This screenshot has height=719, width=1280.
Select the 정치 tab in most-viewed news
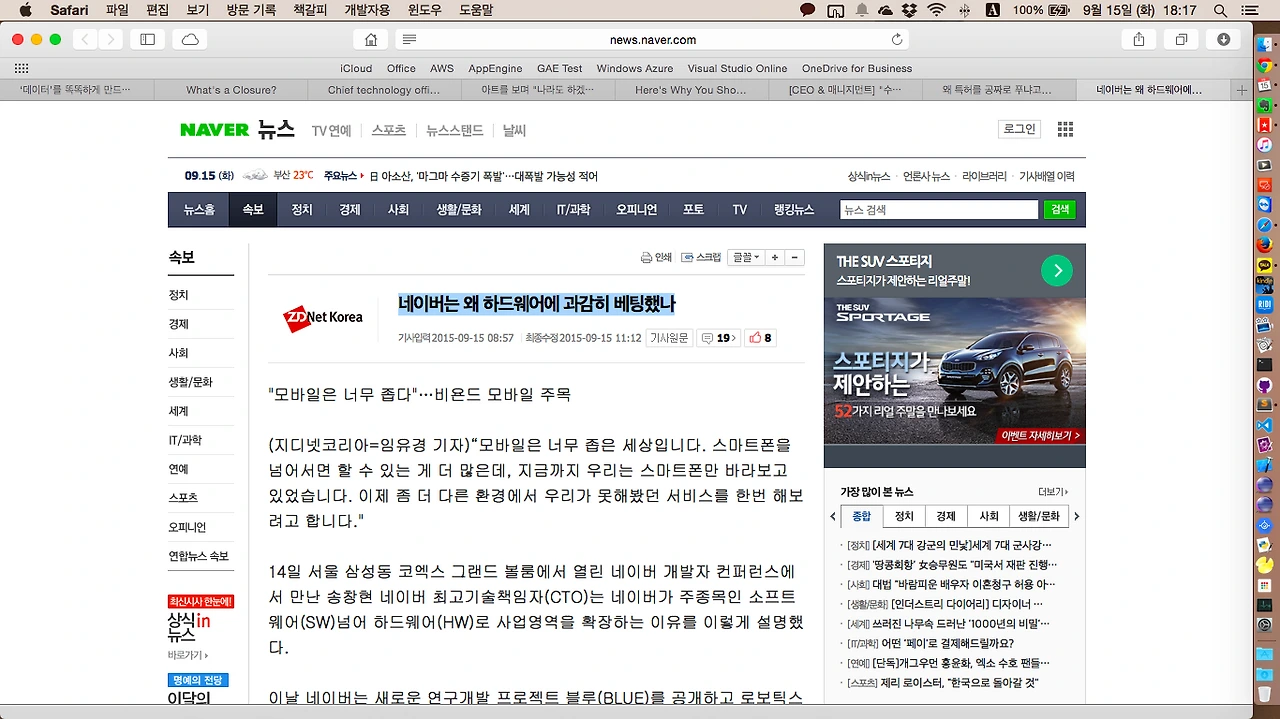904,517
